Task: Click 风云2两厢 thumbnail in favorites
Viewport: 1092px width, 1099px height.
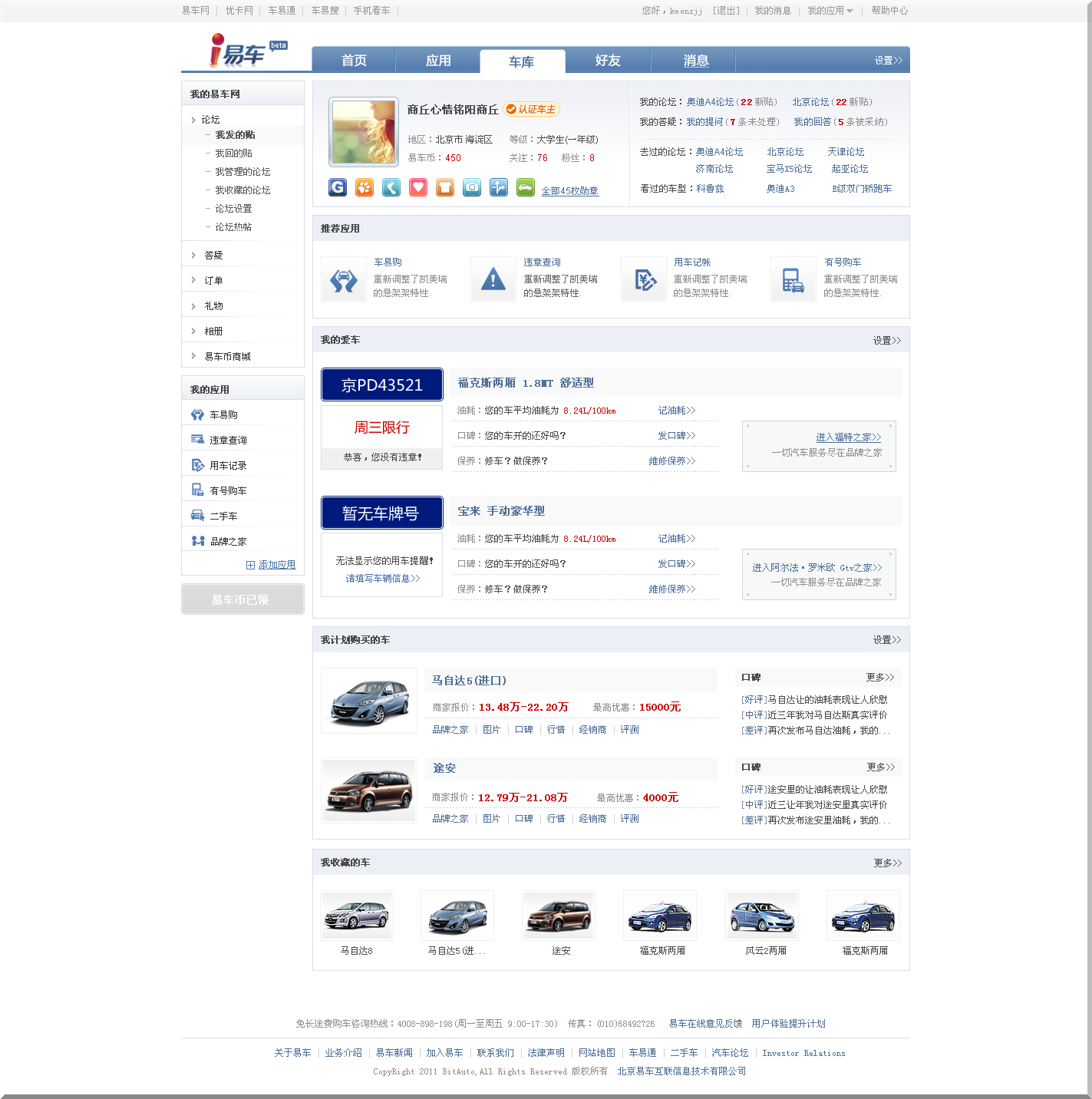Action: (x=762, y=916)
